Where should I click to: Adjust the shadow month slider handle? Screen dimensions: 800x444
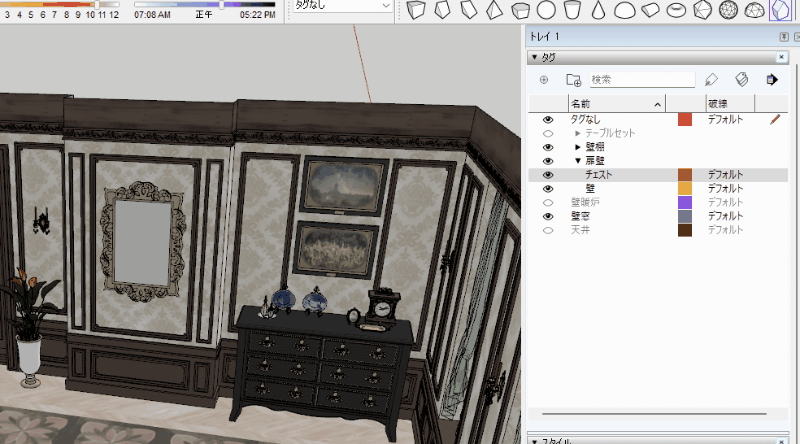[x=96, y=5]
